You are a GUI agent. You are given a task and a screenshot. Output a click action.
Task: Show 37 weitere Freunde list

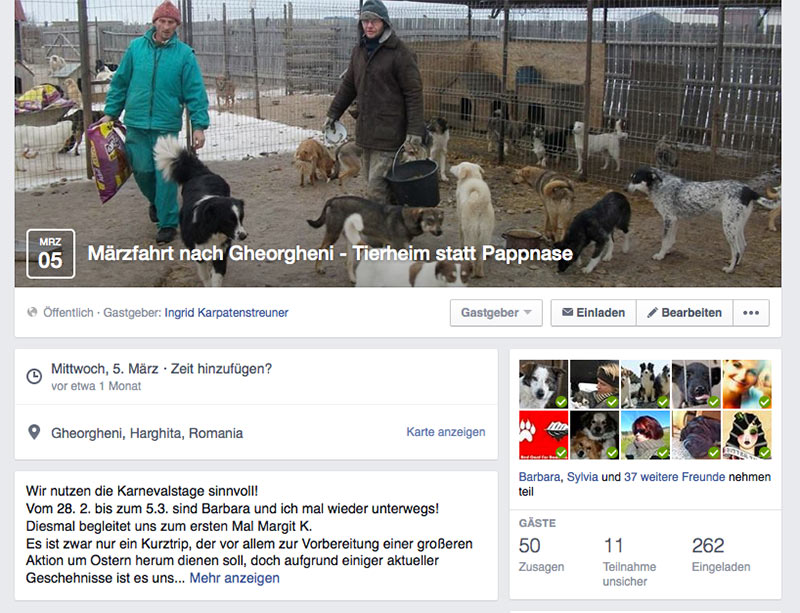[674, 477]
